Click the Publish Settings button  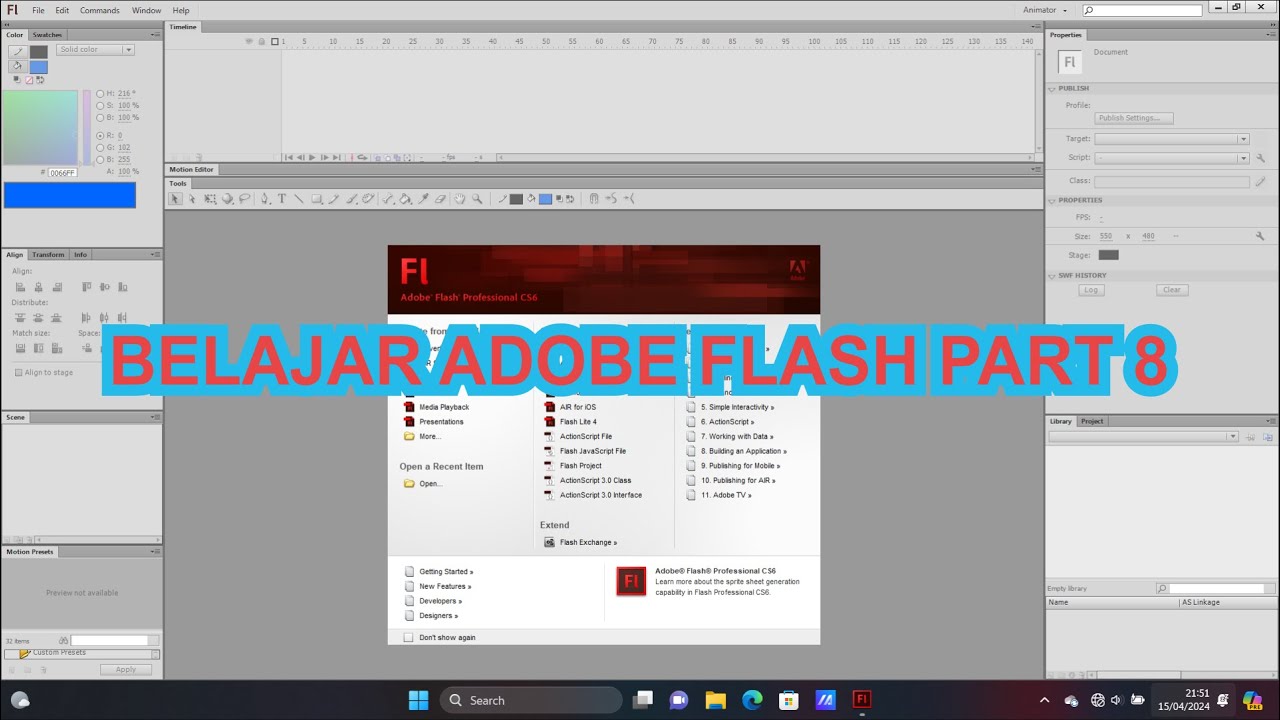[x=1134, y=118]
